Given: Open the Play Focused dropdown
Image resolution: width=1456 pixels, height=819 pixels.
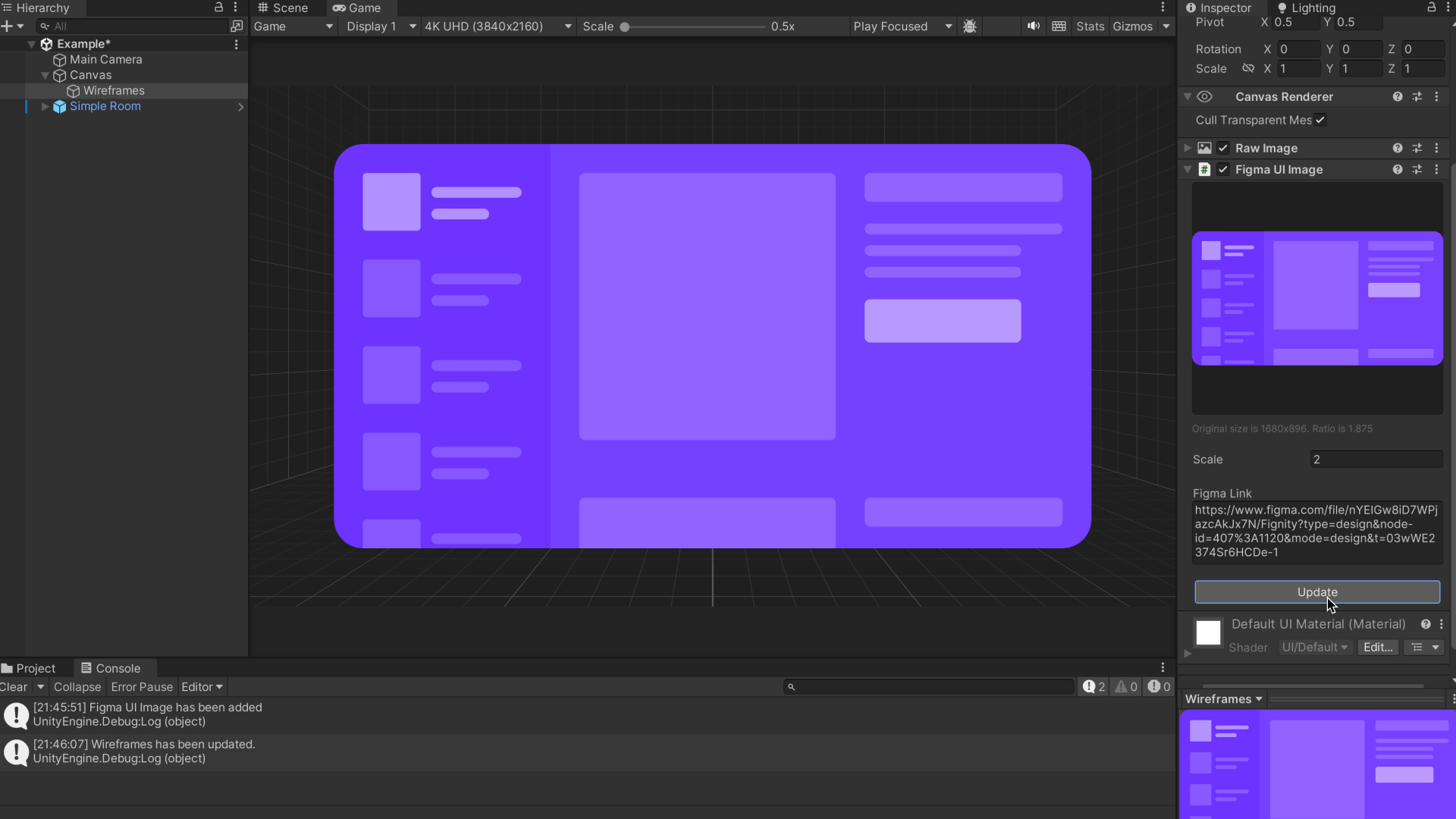Looking at the screenshot, I should pos(902,26).
